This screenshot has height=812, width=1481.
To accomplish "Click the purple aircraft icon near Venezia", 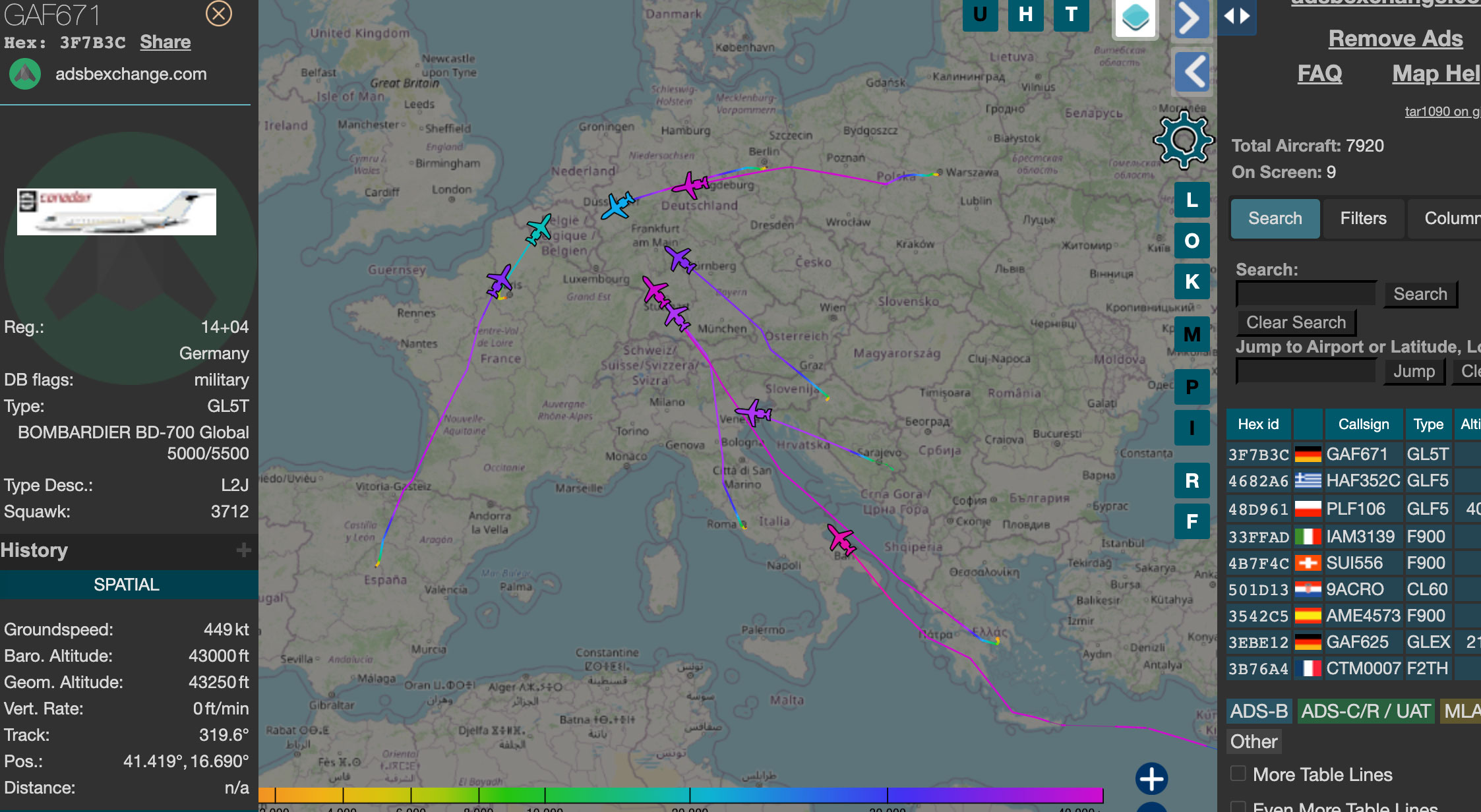I will pyautogui.click(x=754, y=413).
